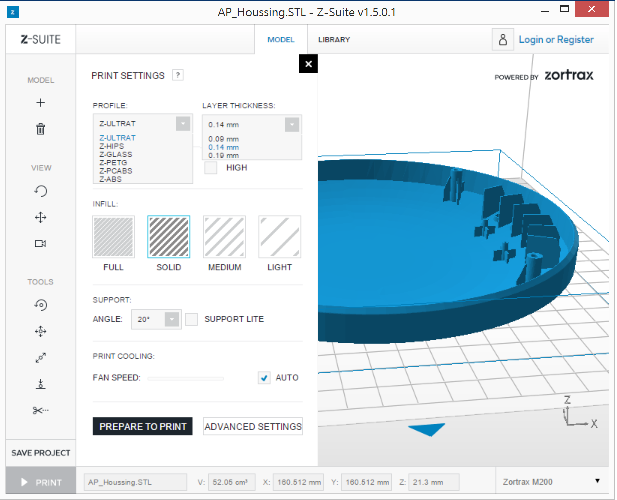
Task: Select the move model tool
Action: click(41, 332)
